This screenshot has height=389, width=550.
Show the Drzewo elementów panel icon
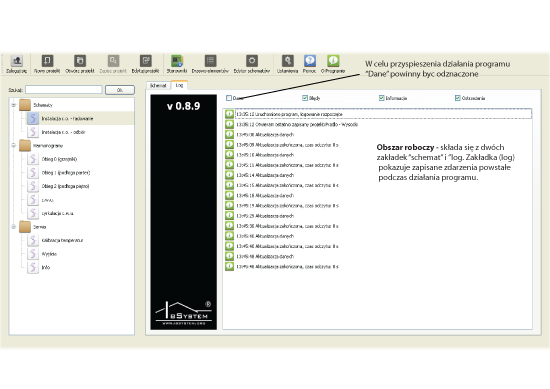pos(210,61)
